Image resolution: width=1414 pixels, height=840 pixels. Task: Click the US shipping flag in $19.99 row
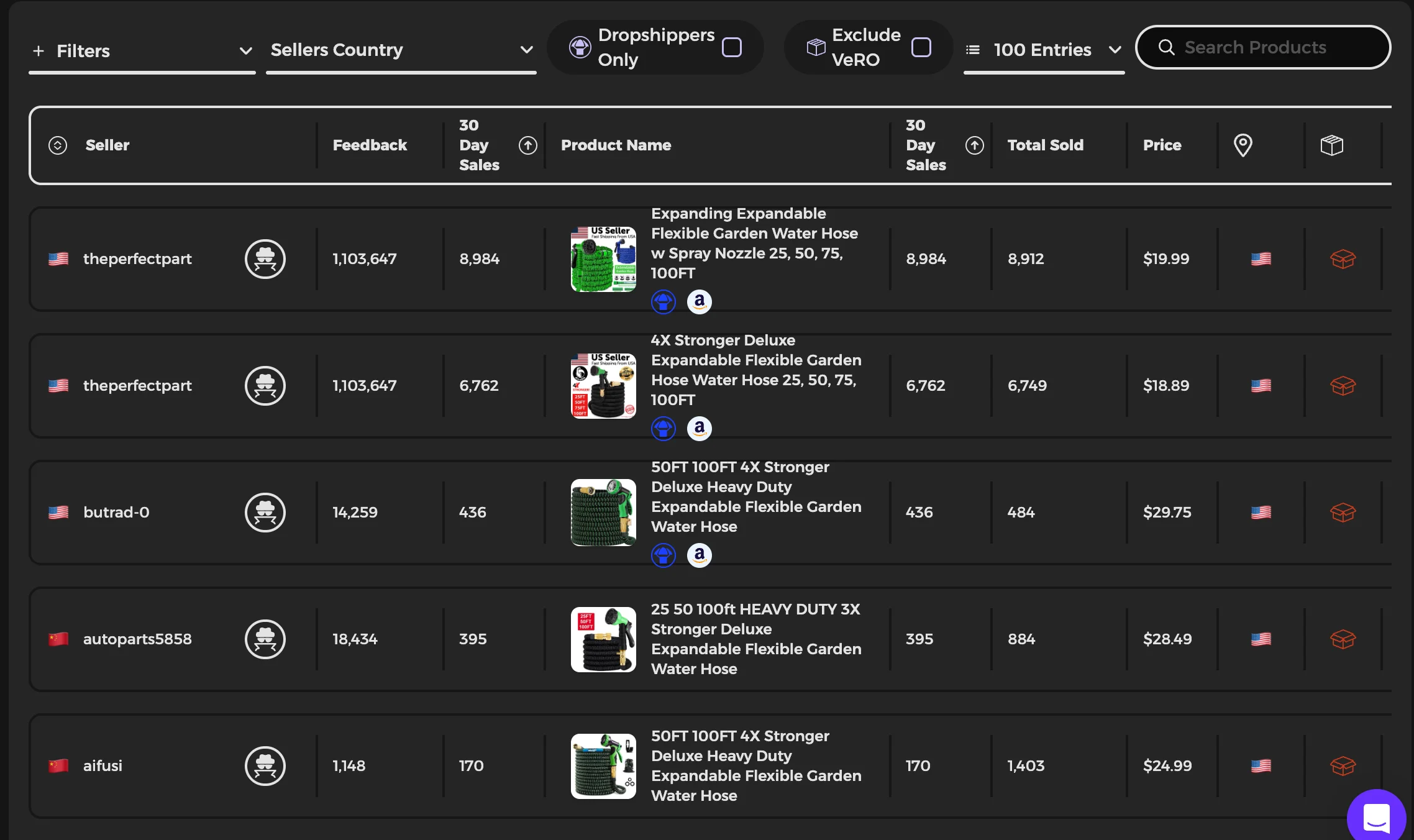click(1261, 259)
